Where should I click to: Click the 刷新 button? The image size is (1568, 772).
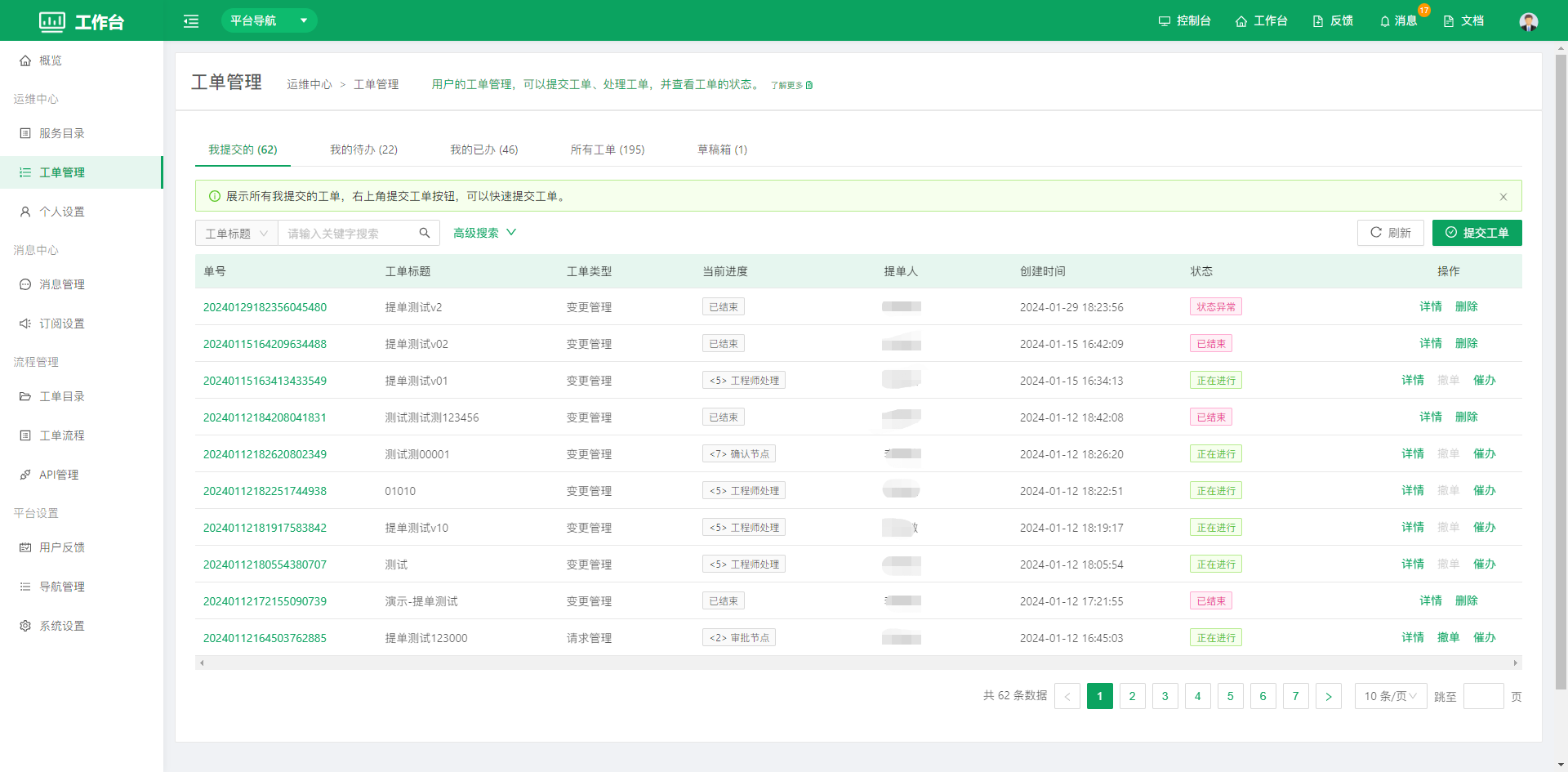point(1390,233)
